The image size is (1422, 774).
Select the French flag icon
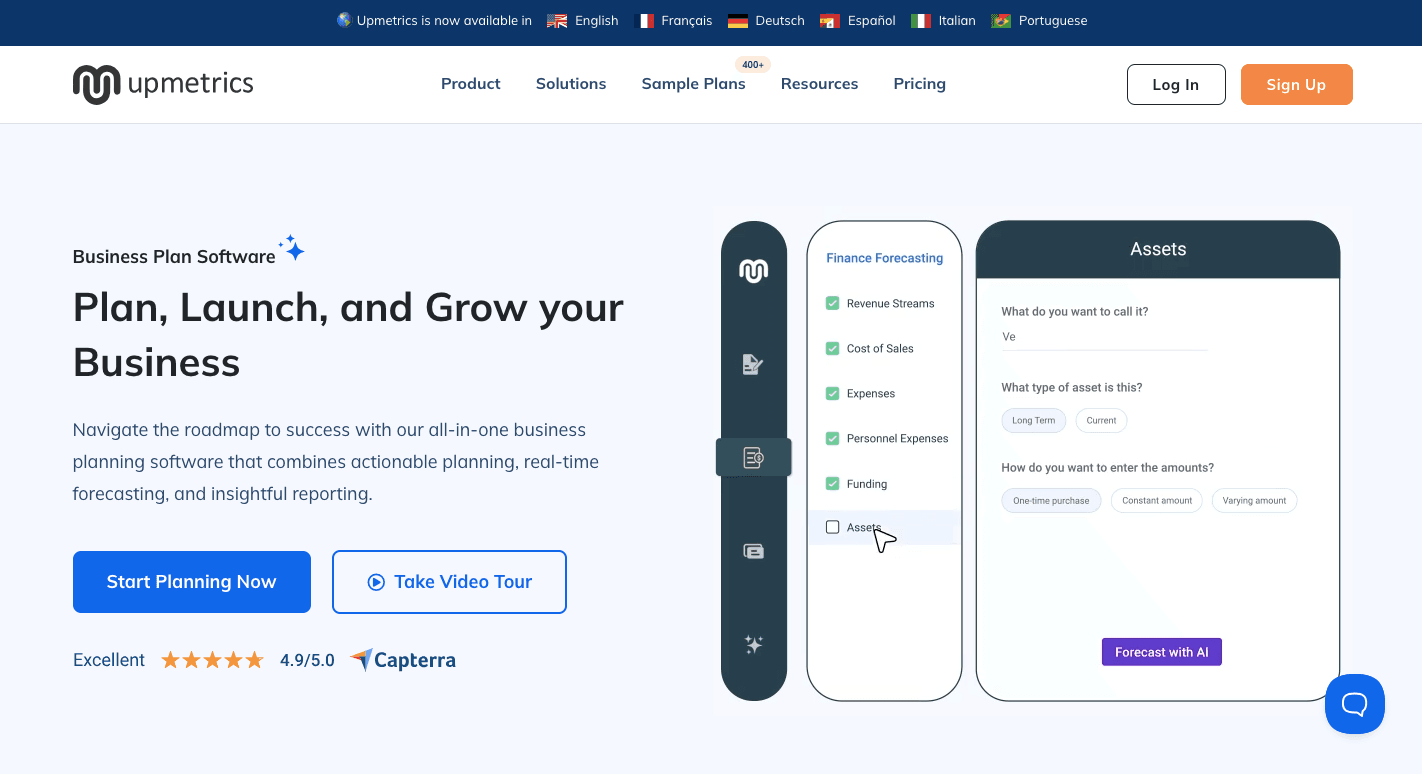click(x=643, y=21)
